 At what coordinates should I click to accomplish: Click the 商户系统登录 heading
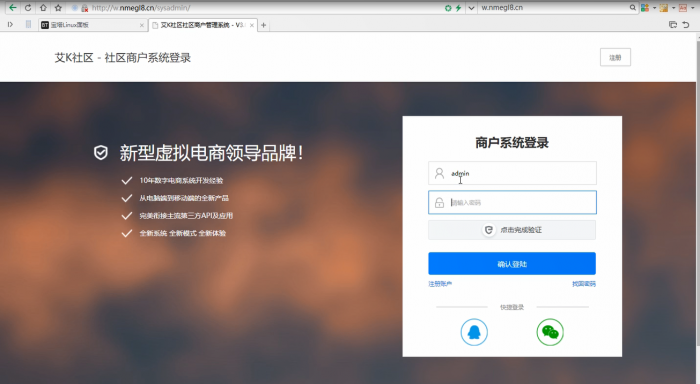coord(512,143)
